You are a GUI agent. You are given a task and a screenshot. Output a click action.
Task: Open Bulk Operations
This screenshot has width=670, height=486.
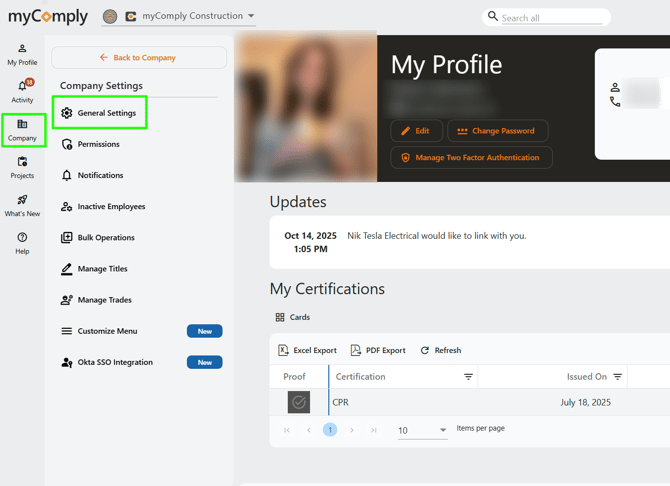click(x=106, y=238)
